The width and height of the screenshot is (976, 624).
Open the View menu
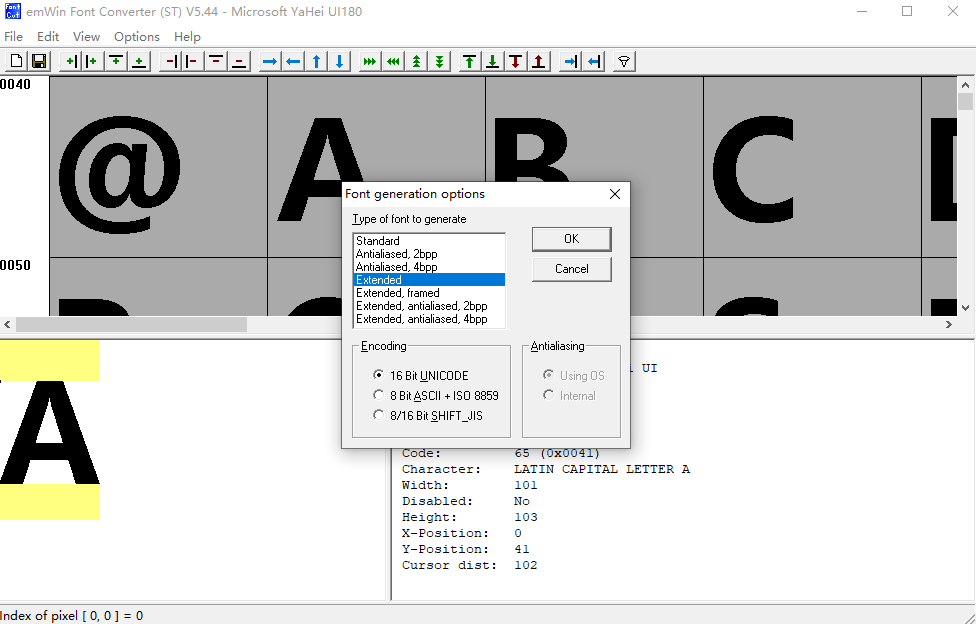(86, 37)
